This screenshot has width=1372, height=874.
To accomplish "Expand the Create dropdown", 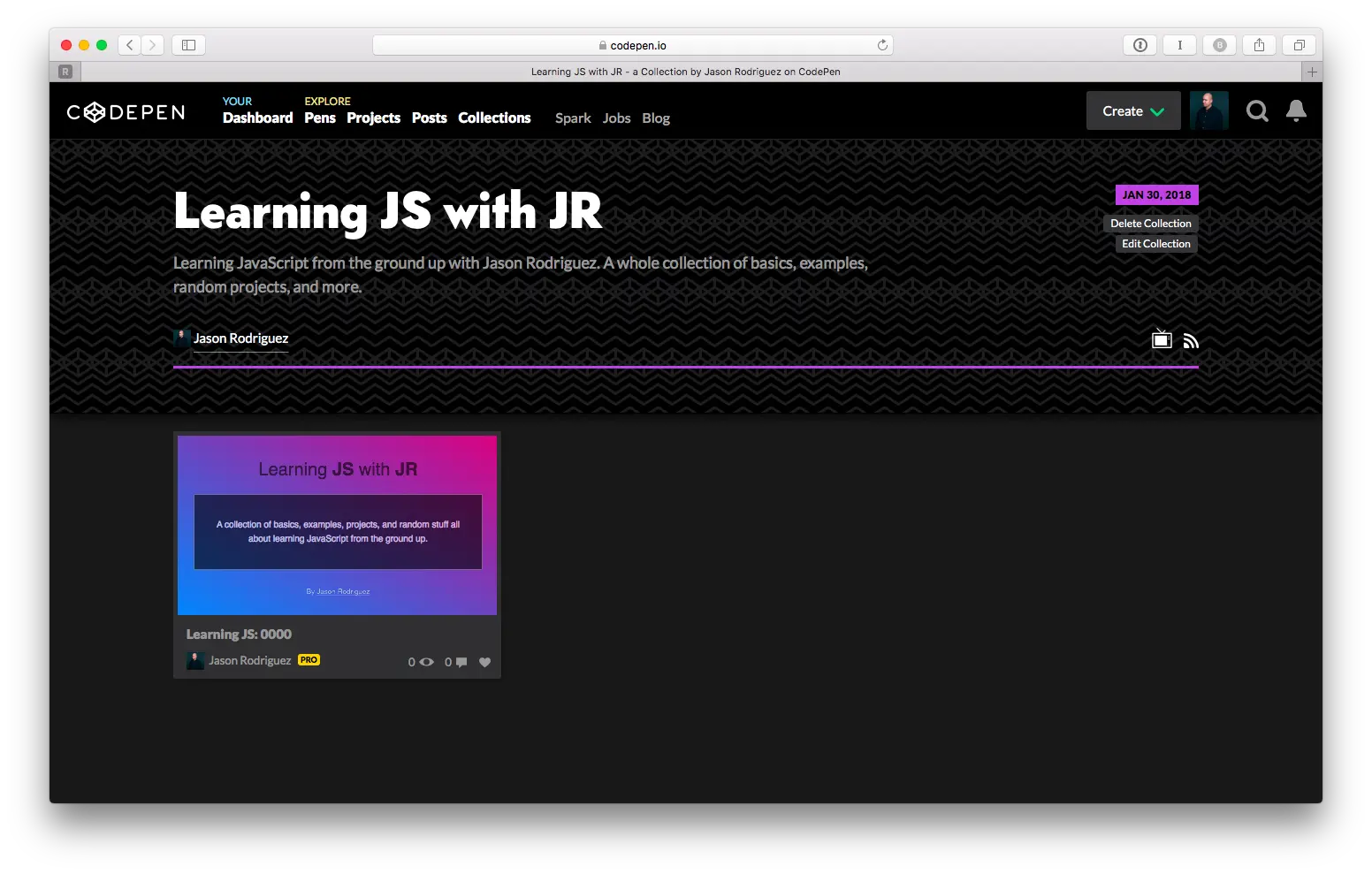I will [1133, 110].
